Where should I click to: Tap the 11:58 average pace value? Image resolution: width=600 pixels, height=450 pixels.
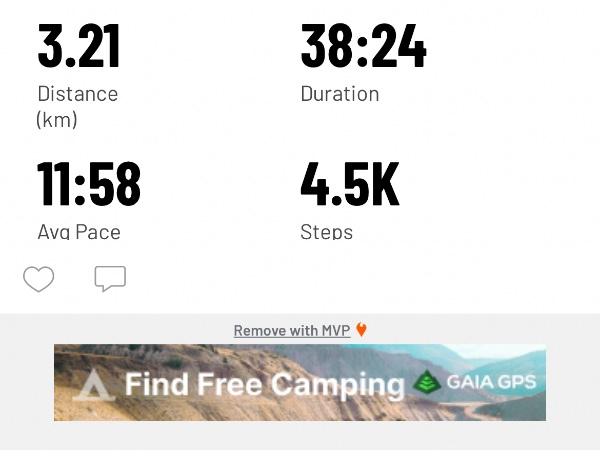coord(89,184)
